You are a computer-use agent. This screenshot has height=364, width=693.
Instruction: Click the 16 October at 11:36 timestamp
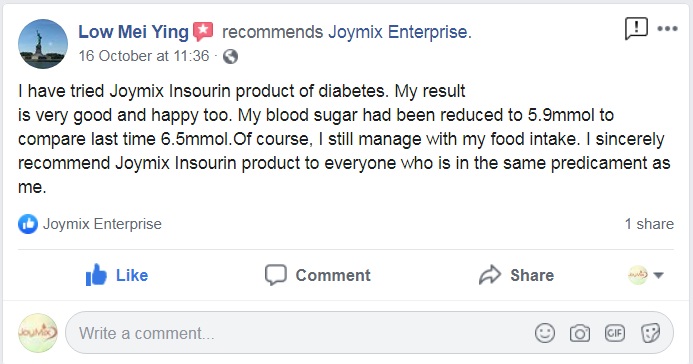point(144,56)
